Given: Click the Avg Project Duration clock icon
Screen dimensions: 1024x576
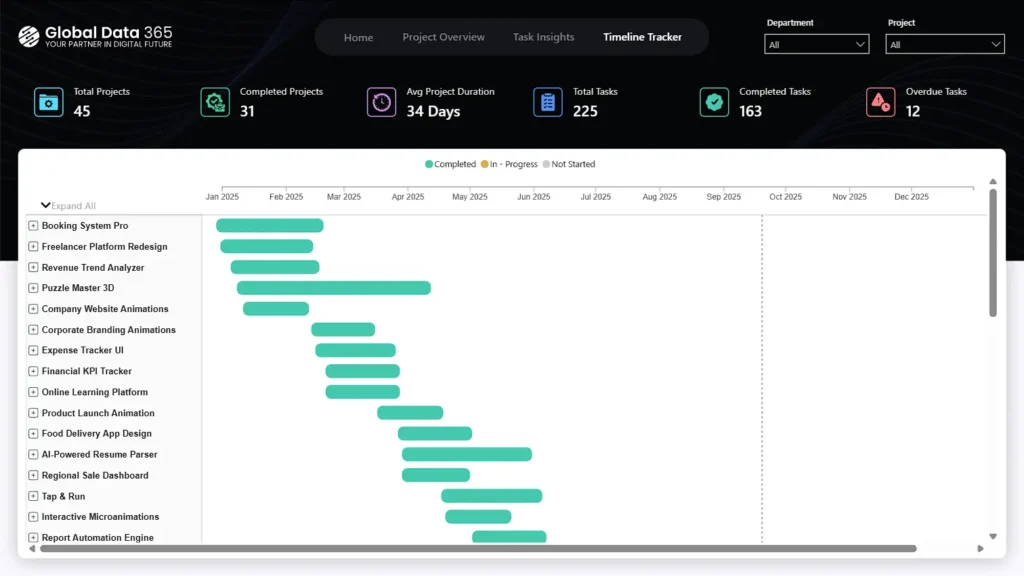Looking at the screenshot, I should click(381, 103).
